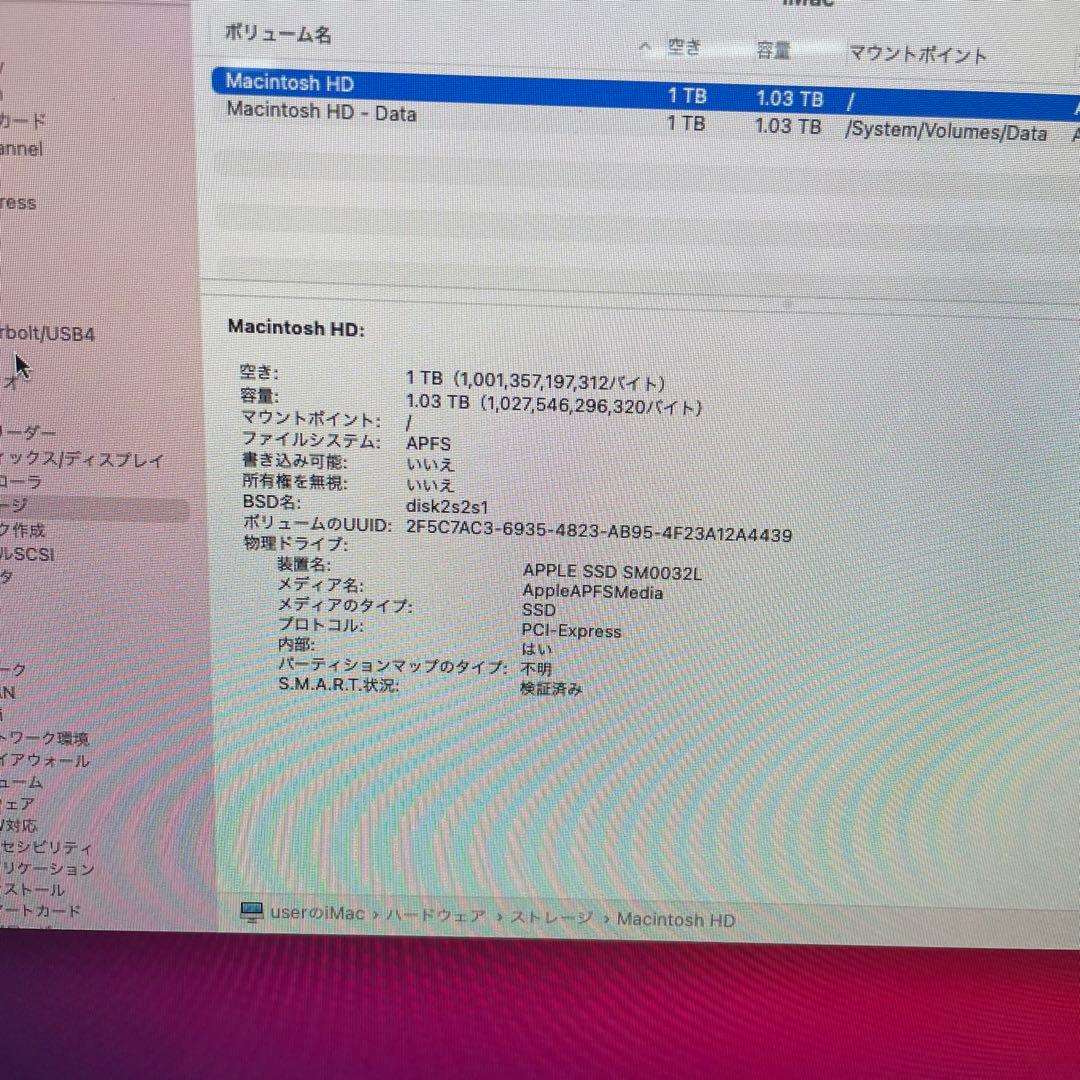Select the ファイアウォール section in sidebar
This screenshot has width=1080, height=1080.
[45, 760]
